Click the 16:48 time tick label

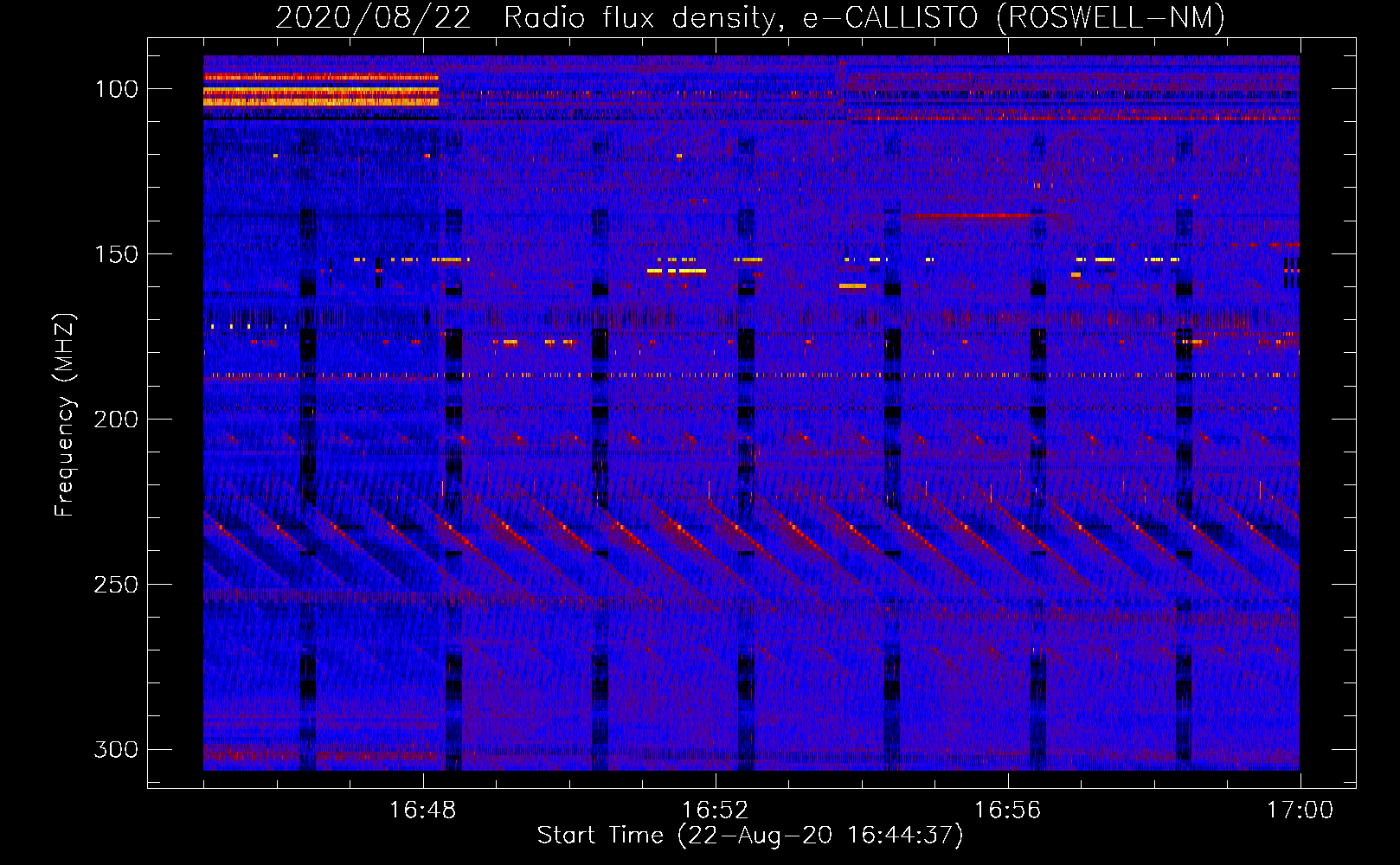tap(422, 811)
